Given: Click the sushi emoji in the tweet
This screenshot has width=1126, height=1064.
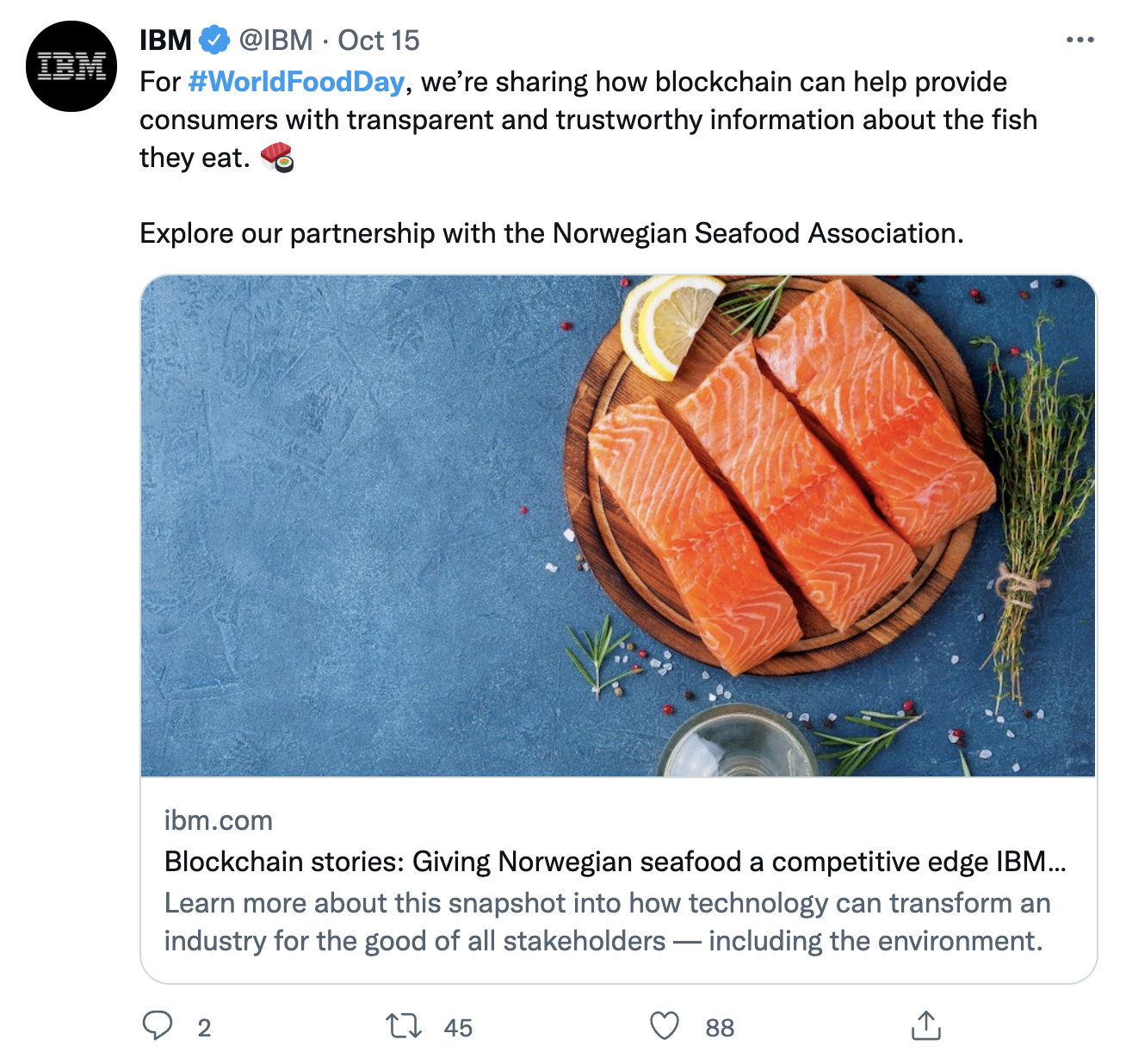Looking at the screenshot, I should pyautogui.click(x=277, y=158).
